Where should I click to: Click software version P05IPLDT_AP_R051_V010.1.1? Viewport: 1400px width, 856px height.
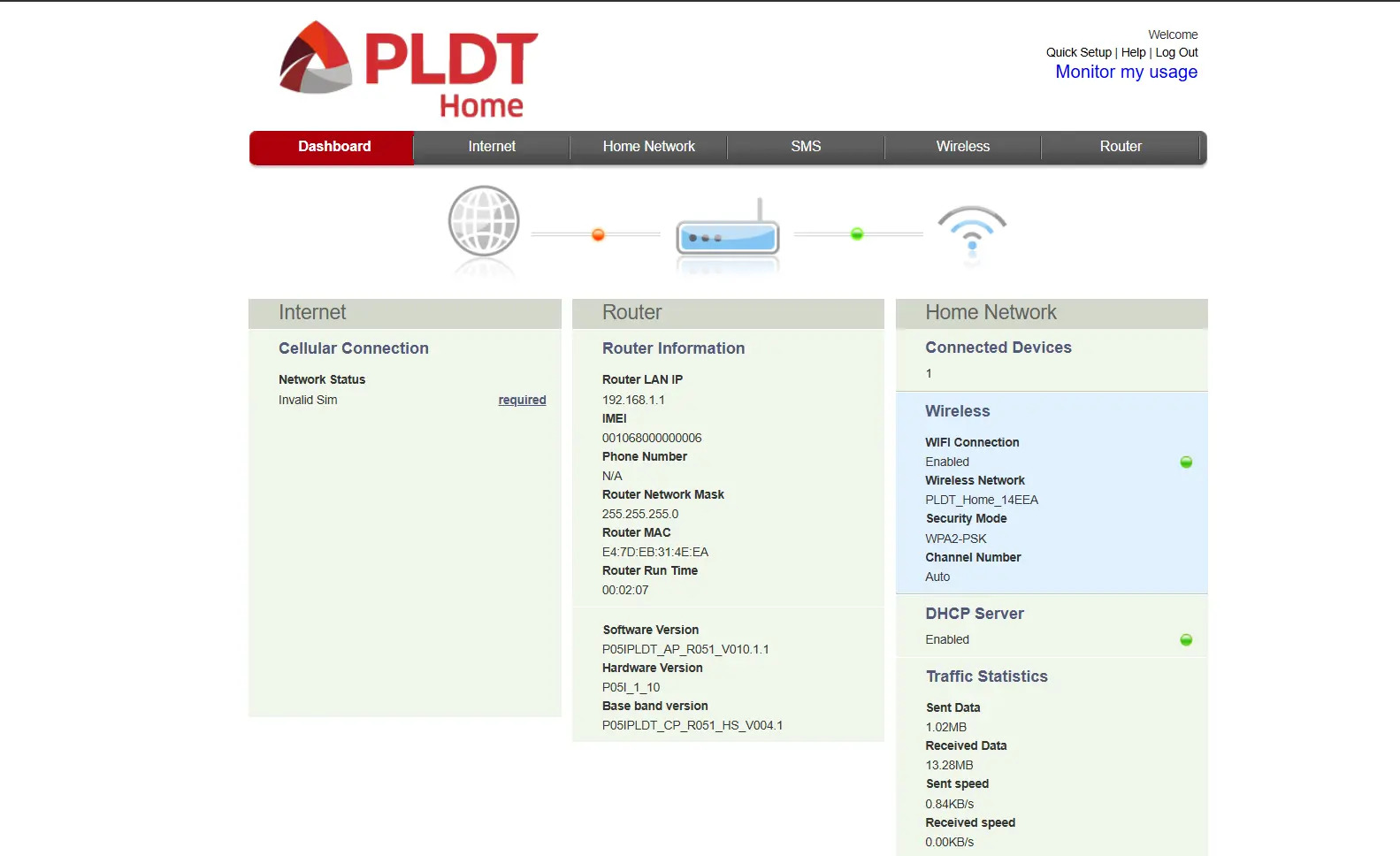pos(685,649)
